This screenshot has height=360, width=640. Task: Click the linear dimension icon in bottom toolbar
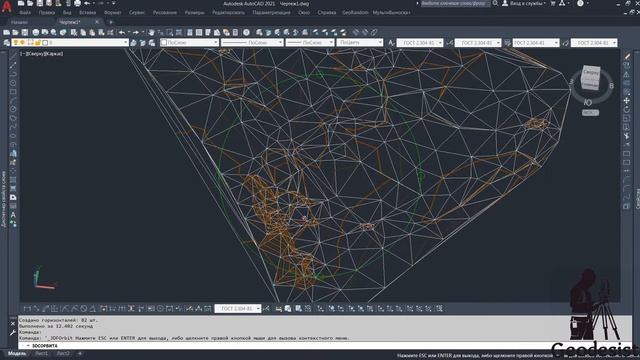pos(27,309)
